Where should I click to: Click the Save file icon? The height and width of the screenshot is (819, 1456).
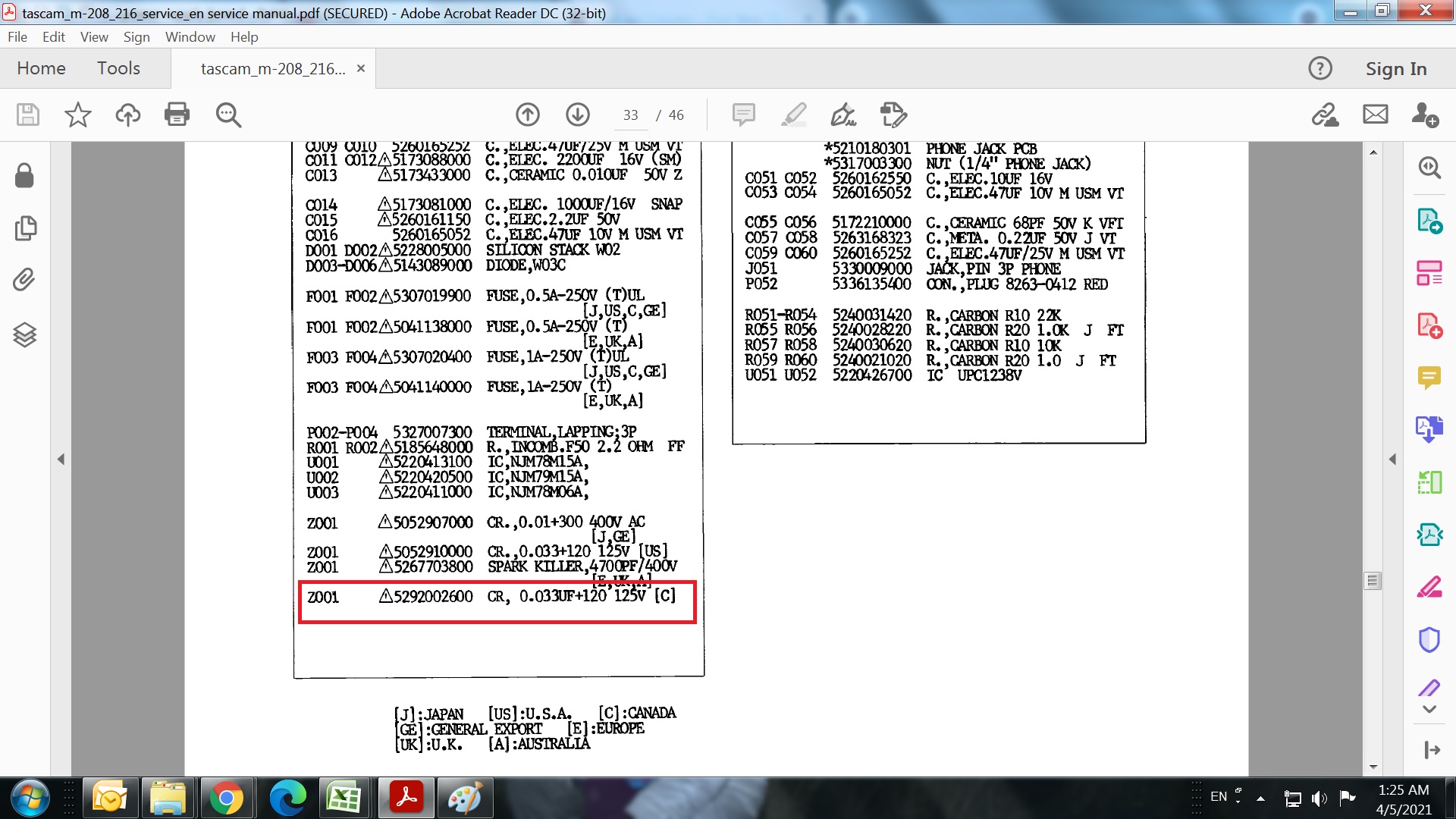pyautogui.click(x=28, y=115)
